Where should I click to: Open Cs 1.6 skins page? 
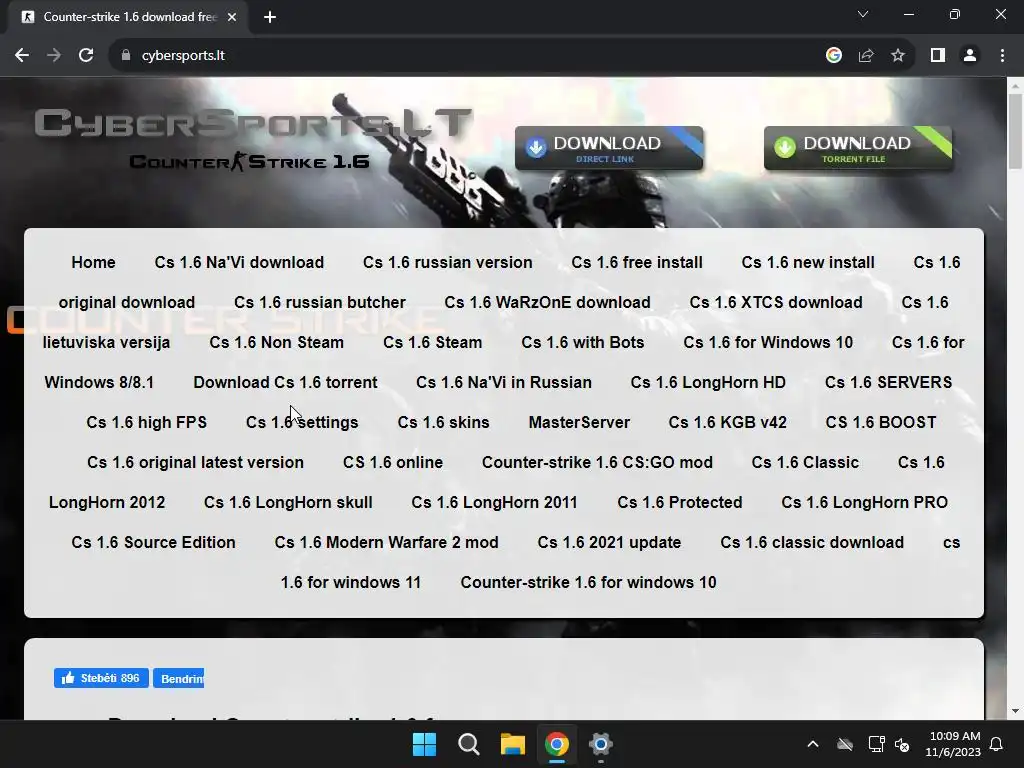443,423
